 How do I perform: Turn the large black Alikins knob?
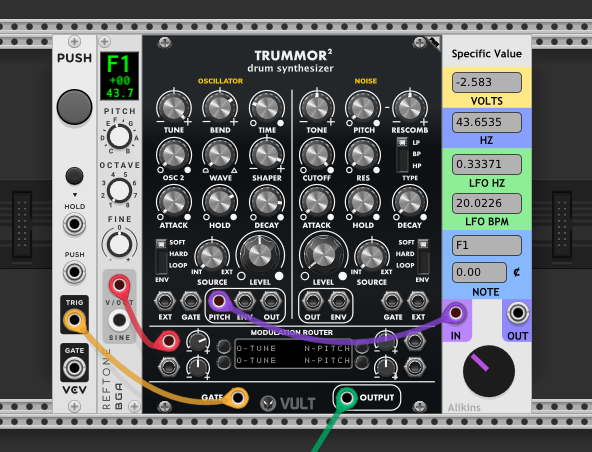point(489,371)
